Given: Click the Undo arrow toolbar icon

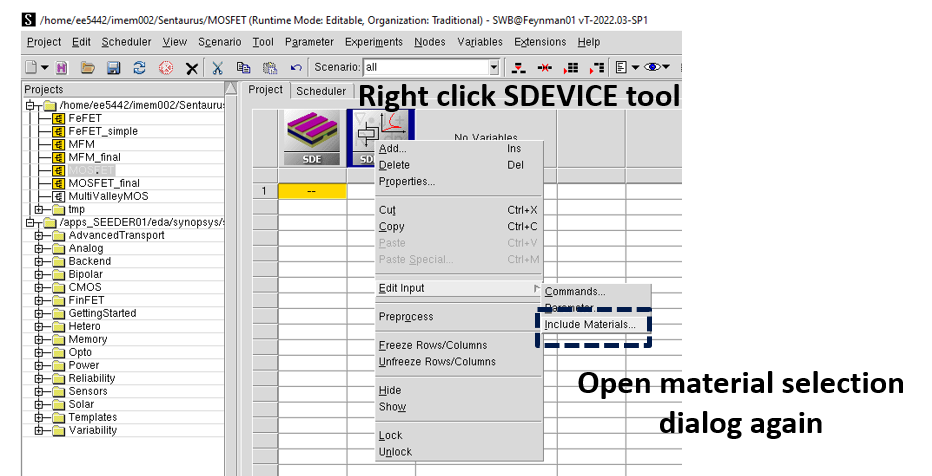Looking at the screenshot, I should (296, 67).
